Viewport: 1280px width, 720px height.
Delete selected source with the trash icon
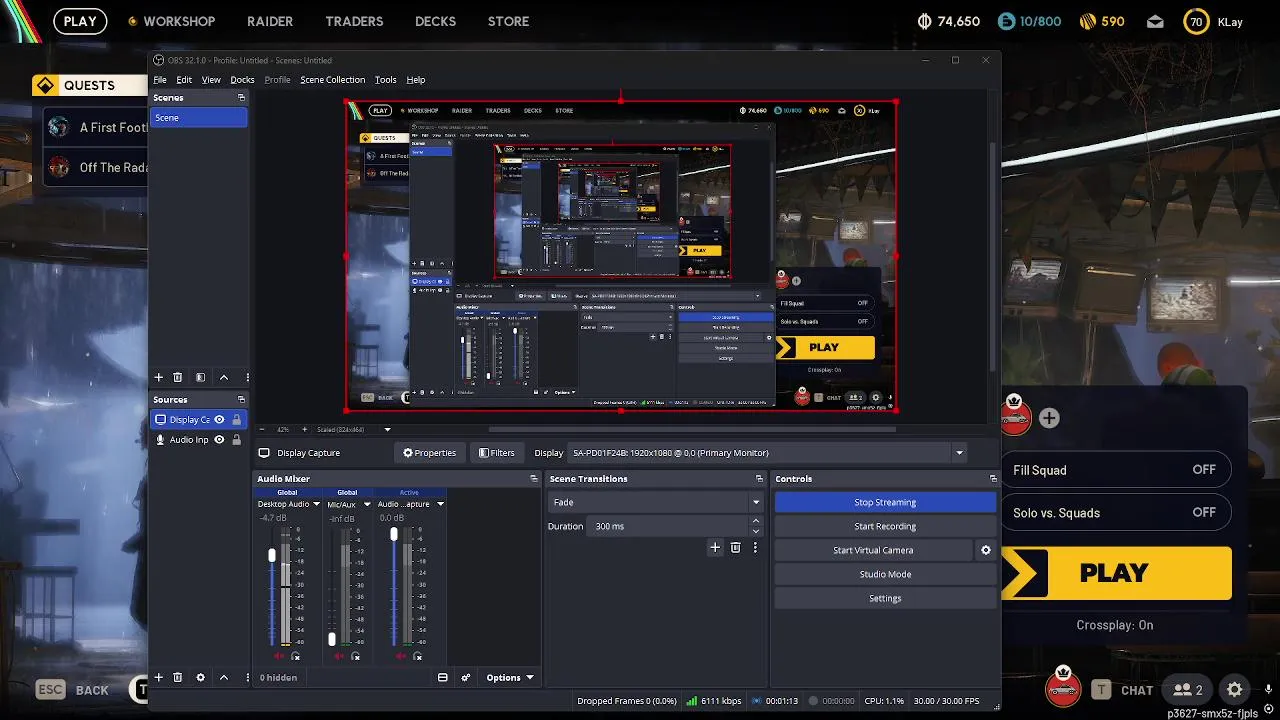coord(178,677)
